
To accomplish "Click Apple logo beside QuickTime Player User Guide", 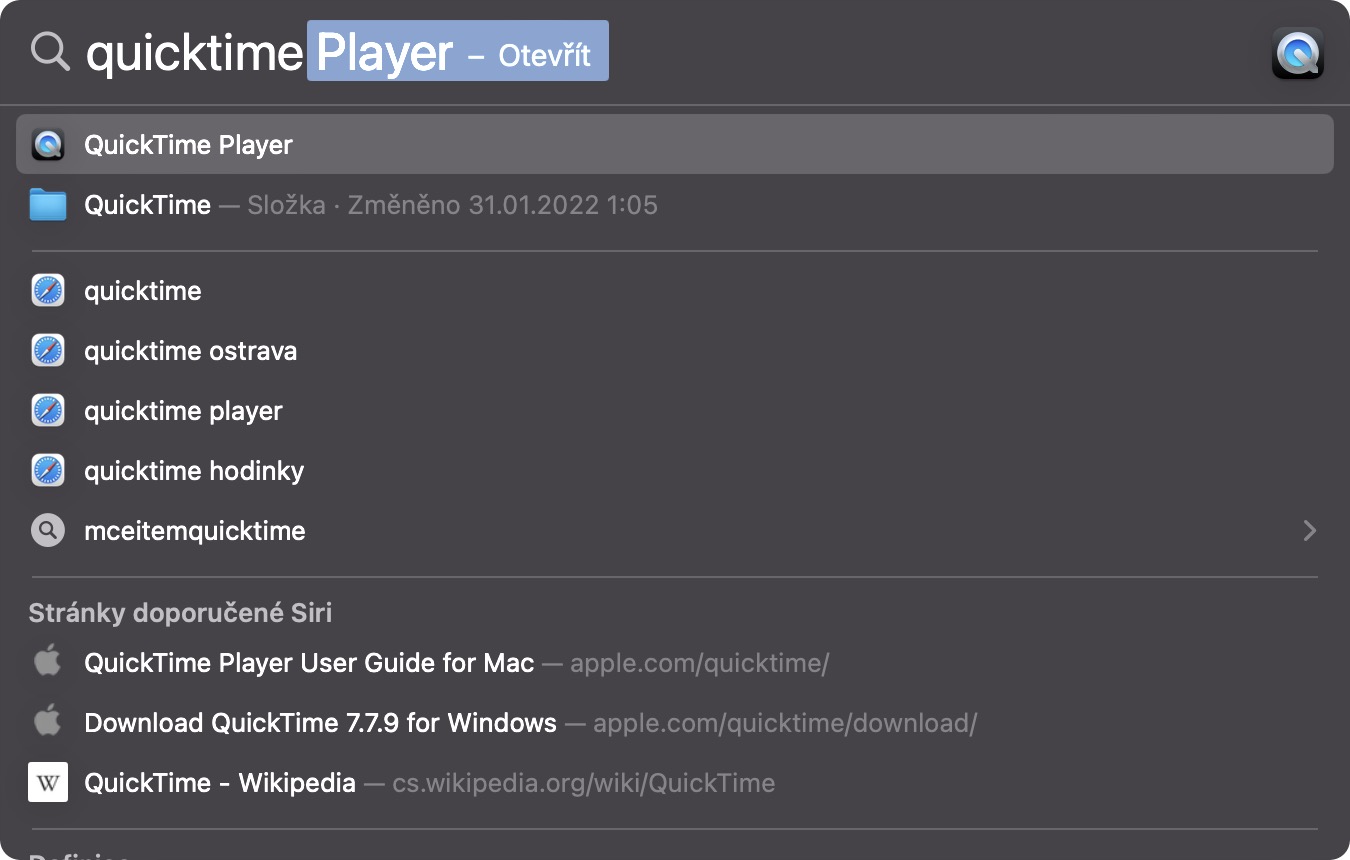I will pos(48,662).
